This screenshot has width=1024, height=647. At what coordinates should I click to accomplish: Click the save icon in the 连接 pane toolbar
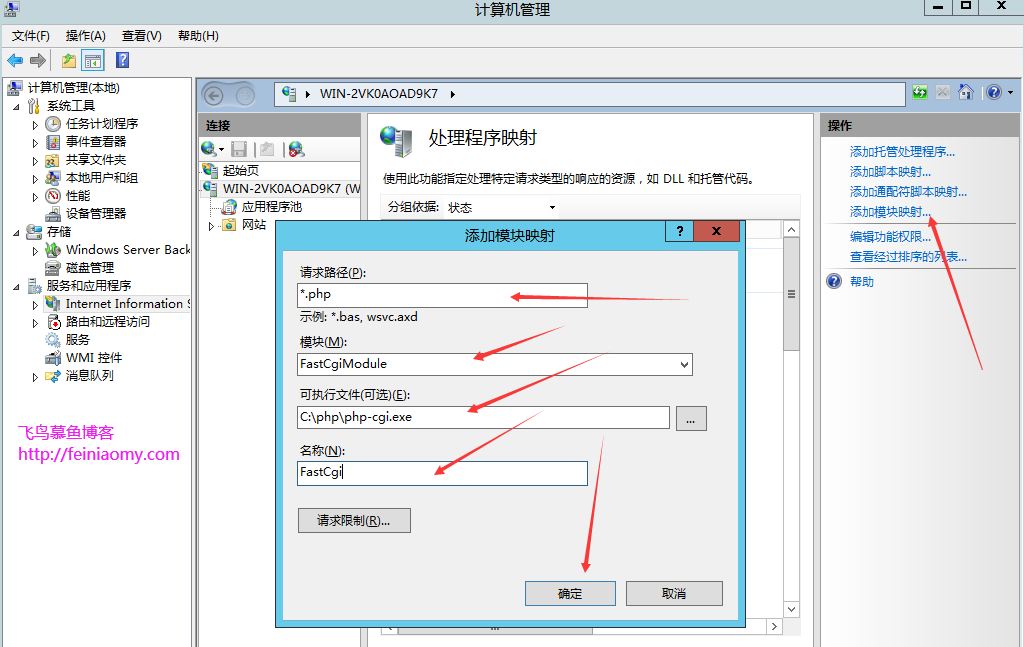(239, 149)
